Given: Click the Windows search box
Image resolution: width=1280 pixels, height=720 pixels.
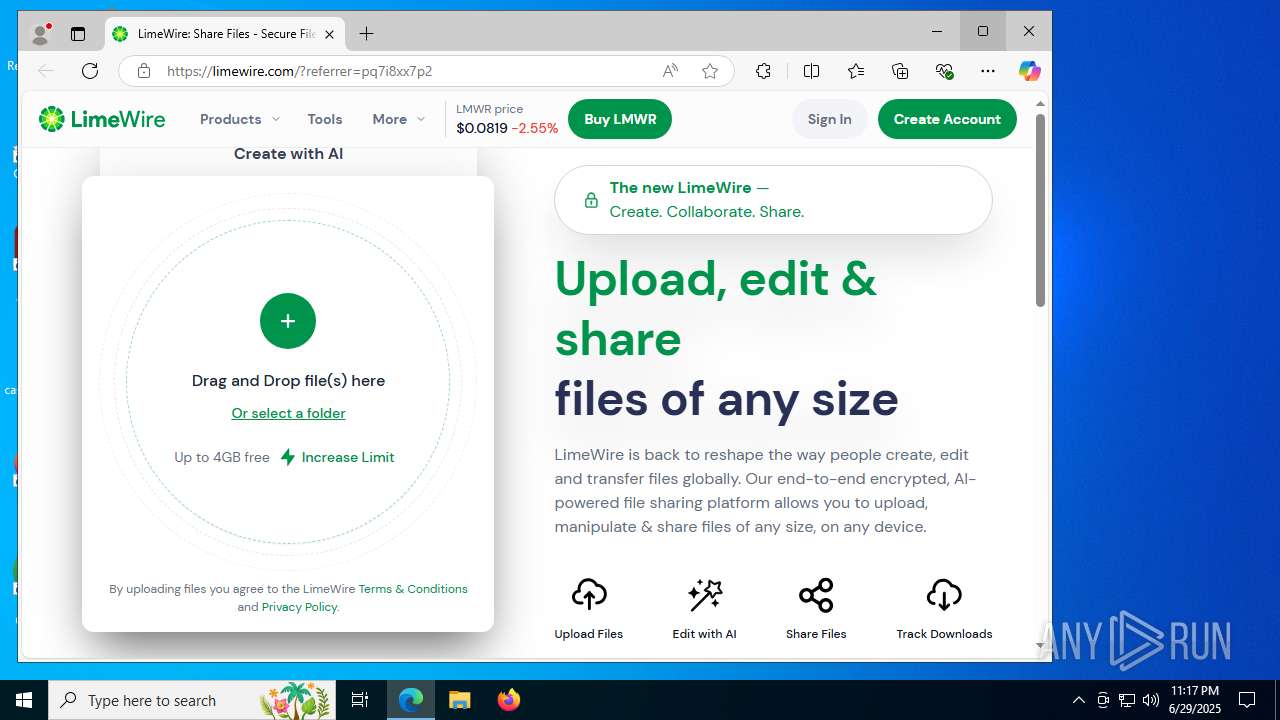Looking at the screenshot, I should click(x=192, y=700).
